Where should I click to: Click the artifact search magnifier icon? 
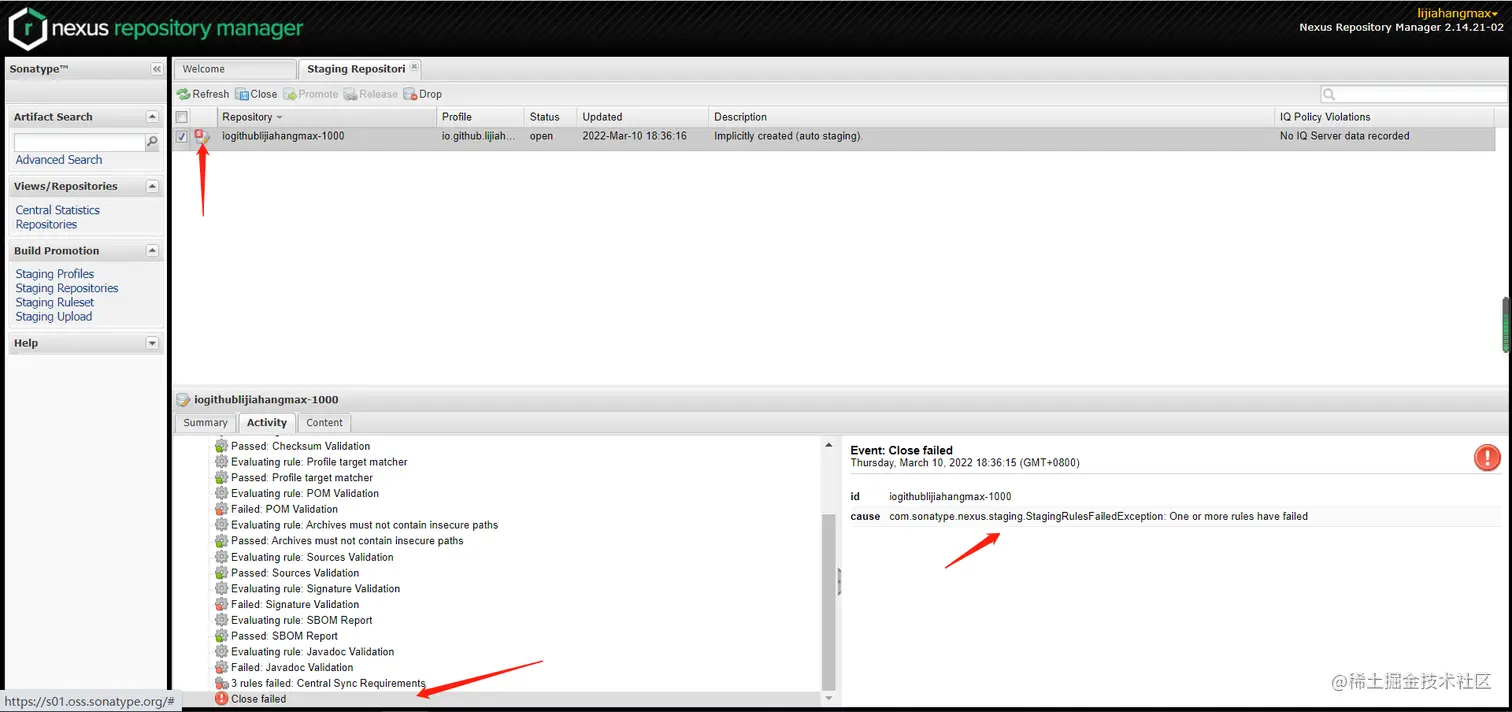point(152,143)
